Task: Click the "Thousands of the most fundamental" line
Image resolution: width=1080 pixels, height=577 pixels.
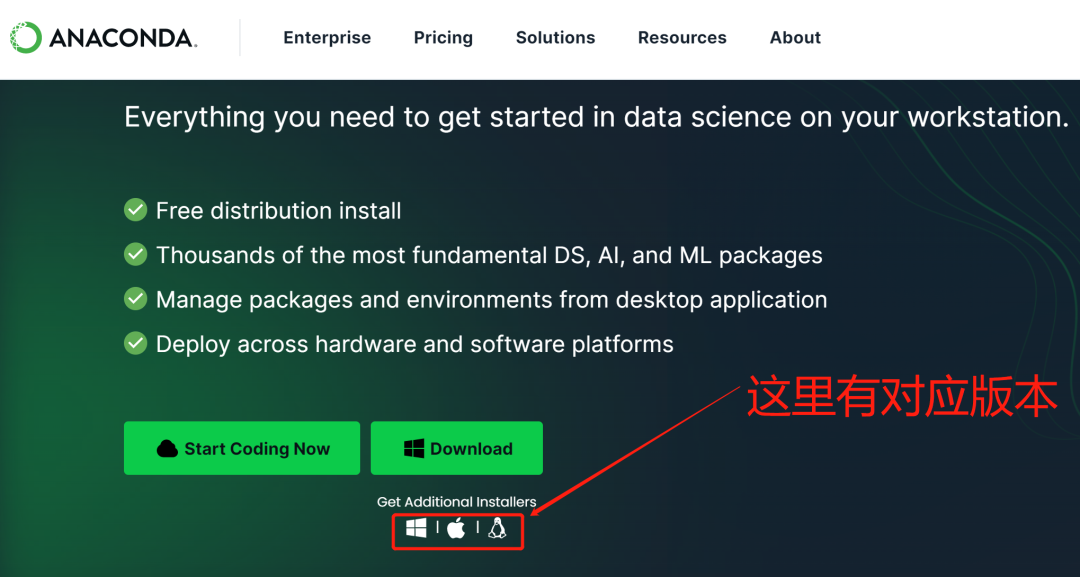Action: coord(489,255)
